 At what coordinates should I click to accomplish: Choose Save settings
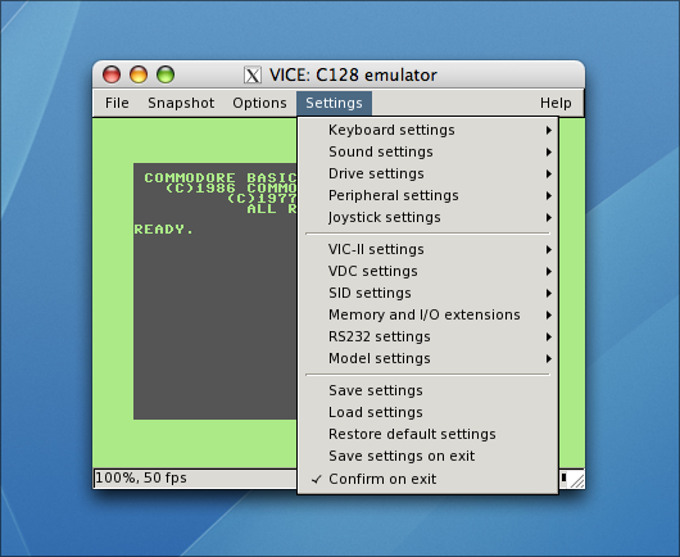(428, 390)
